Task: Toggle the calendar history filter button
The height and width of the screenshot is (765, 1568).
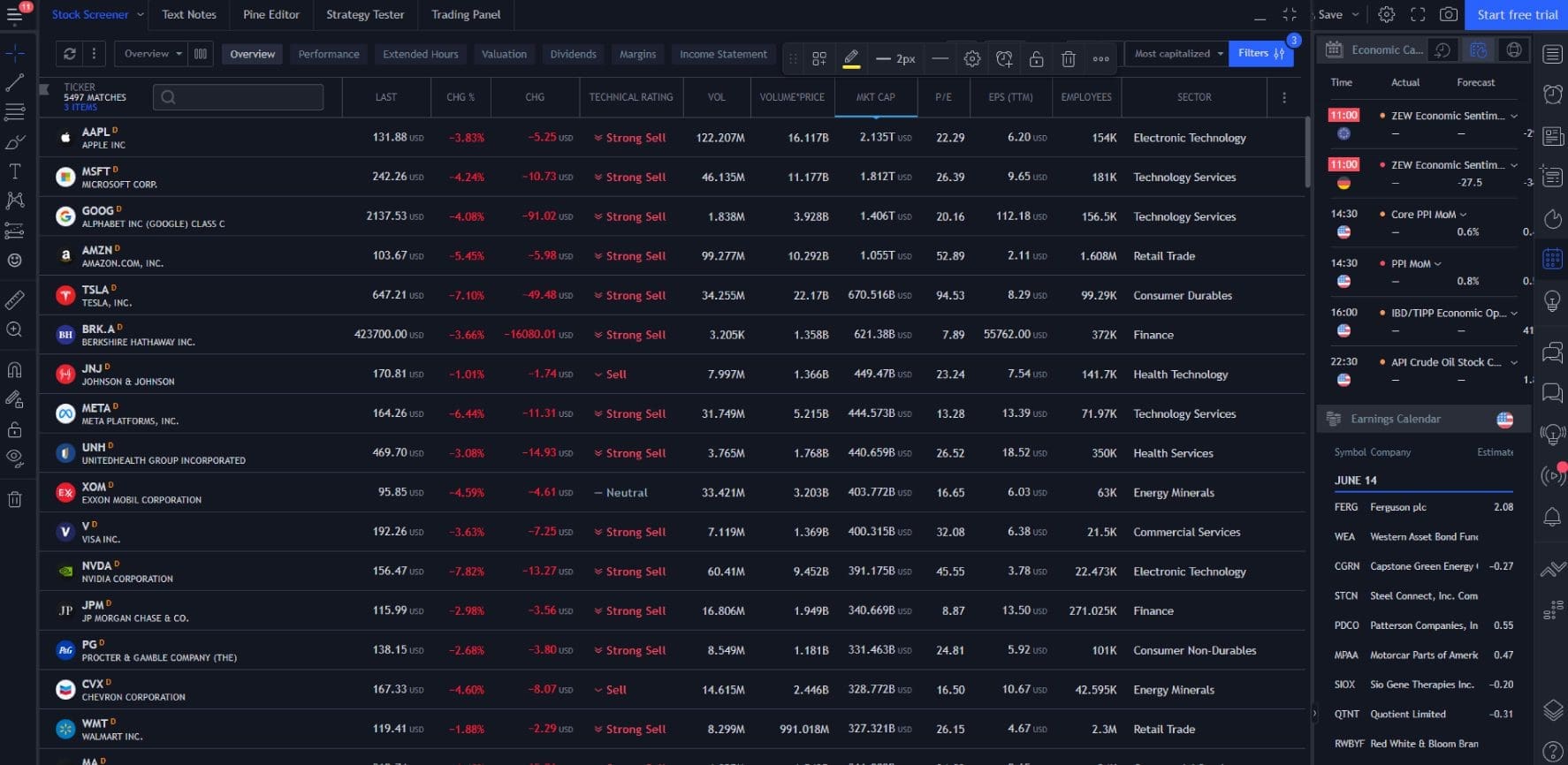Action: 1442,50
